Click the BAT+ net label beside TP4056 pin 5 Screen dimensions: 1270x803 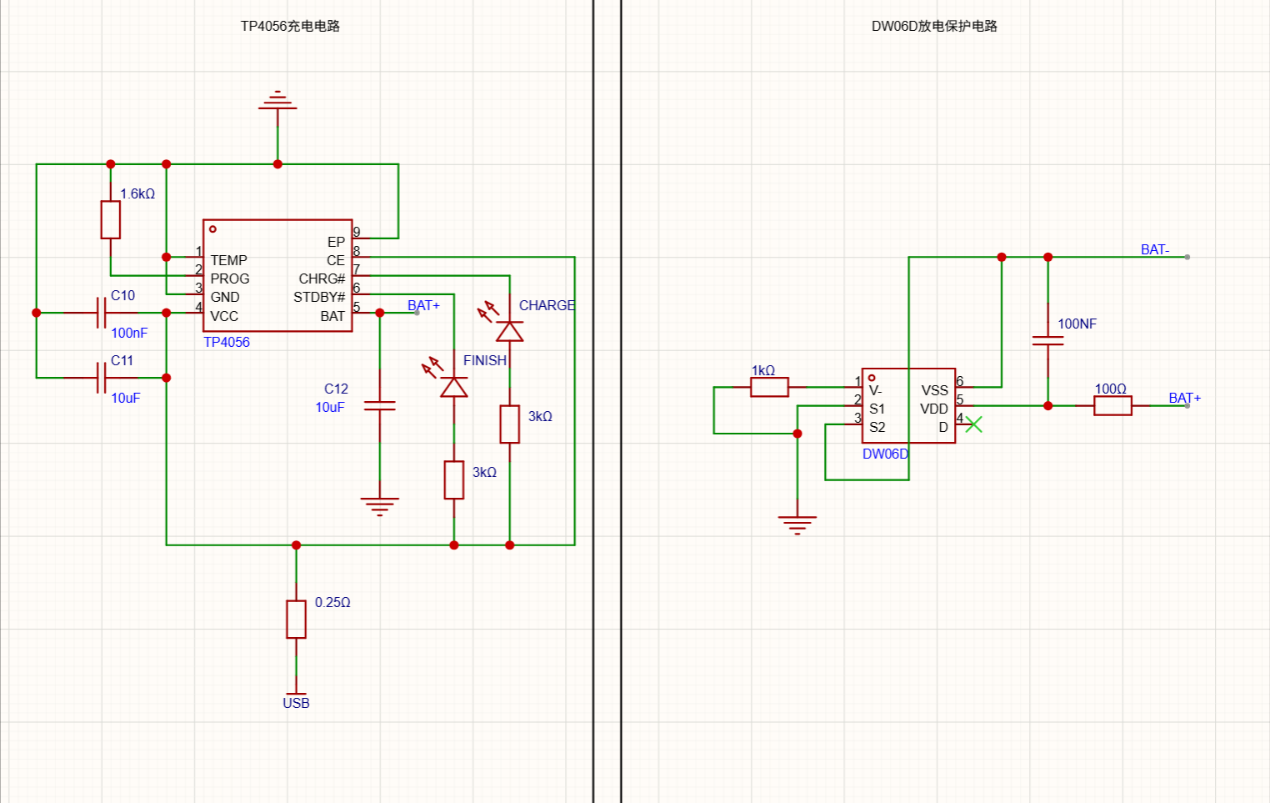[424, 305]
